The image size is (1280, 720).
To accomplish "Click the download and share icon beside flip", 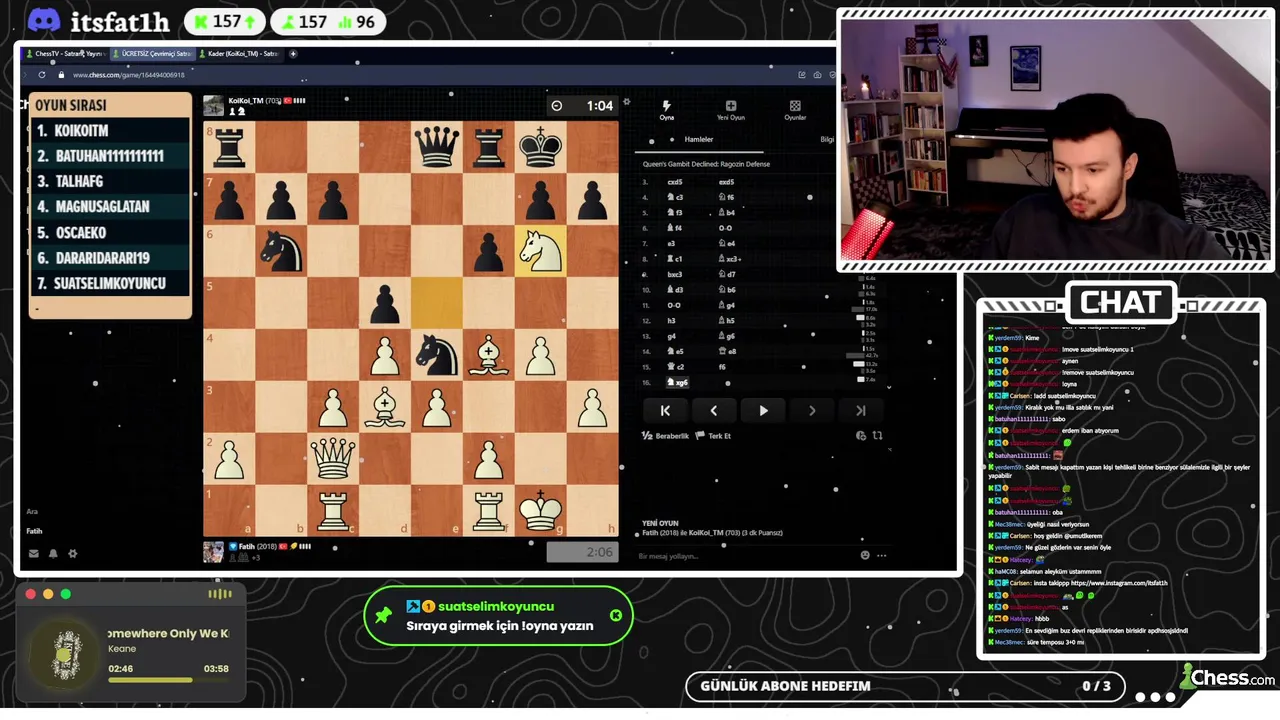I will pyautogui.click(x=861, y=436).
